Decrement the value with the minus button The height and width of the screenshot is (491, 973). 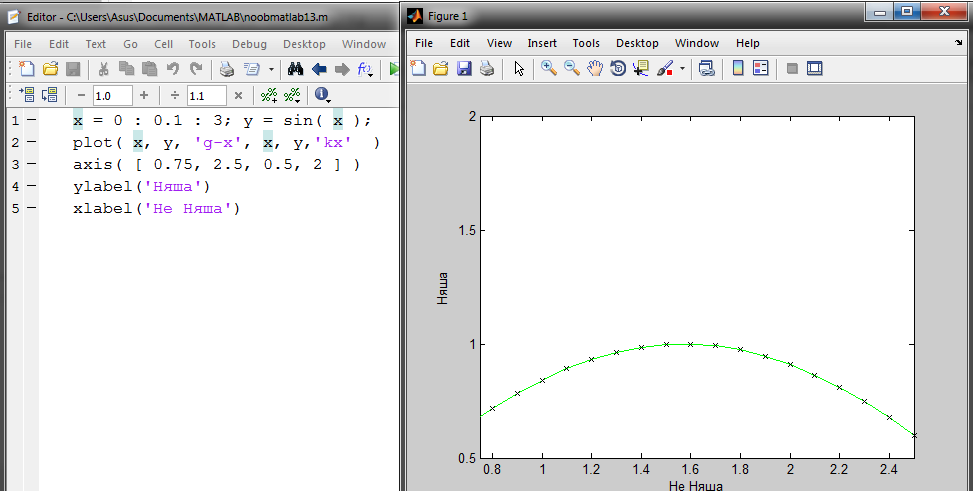(x=81, y=96)
